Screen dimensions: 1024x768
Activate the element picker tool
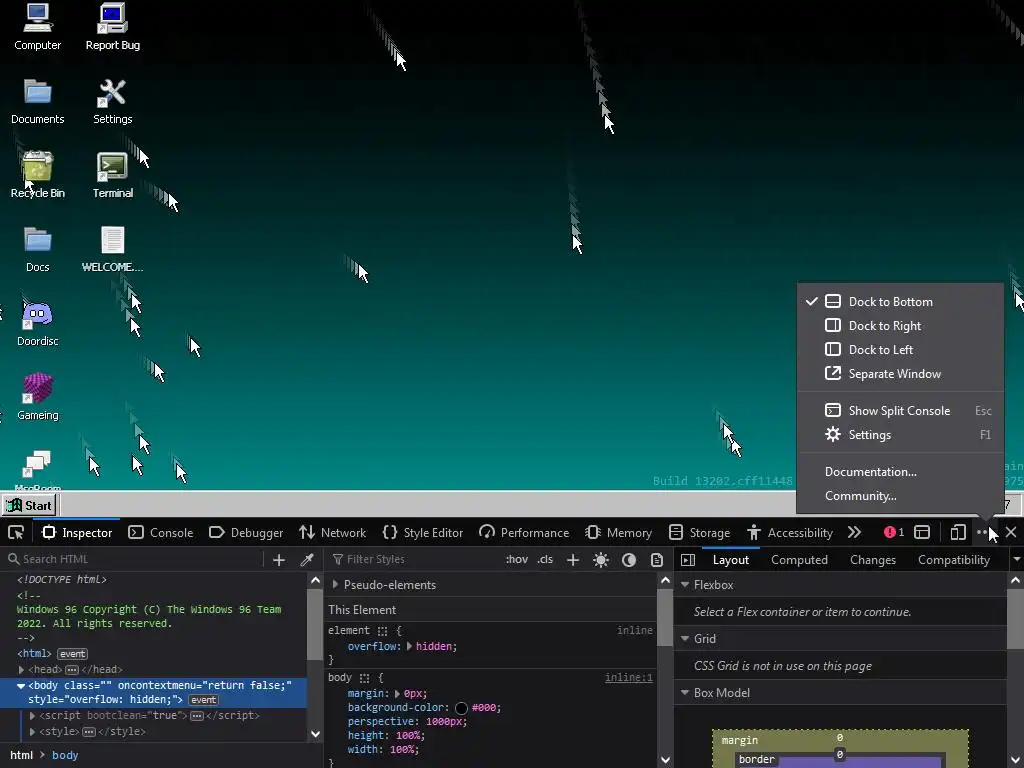(x=16, y=532)
